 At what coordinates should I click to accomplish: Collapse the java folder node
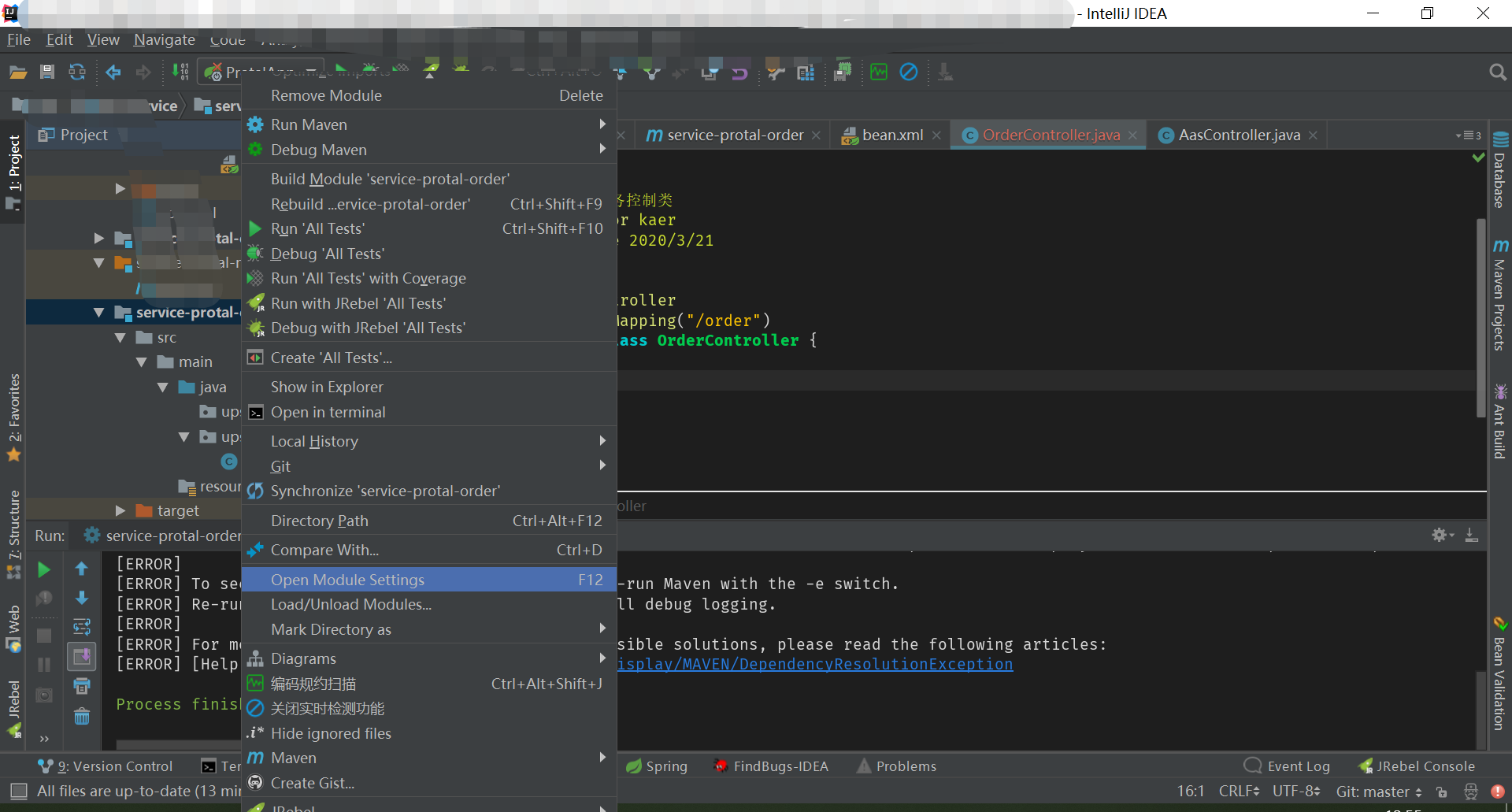pos(163,387)
